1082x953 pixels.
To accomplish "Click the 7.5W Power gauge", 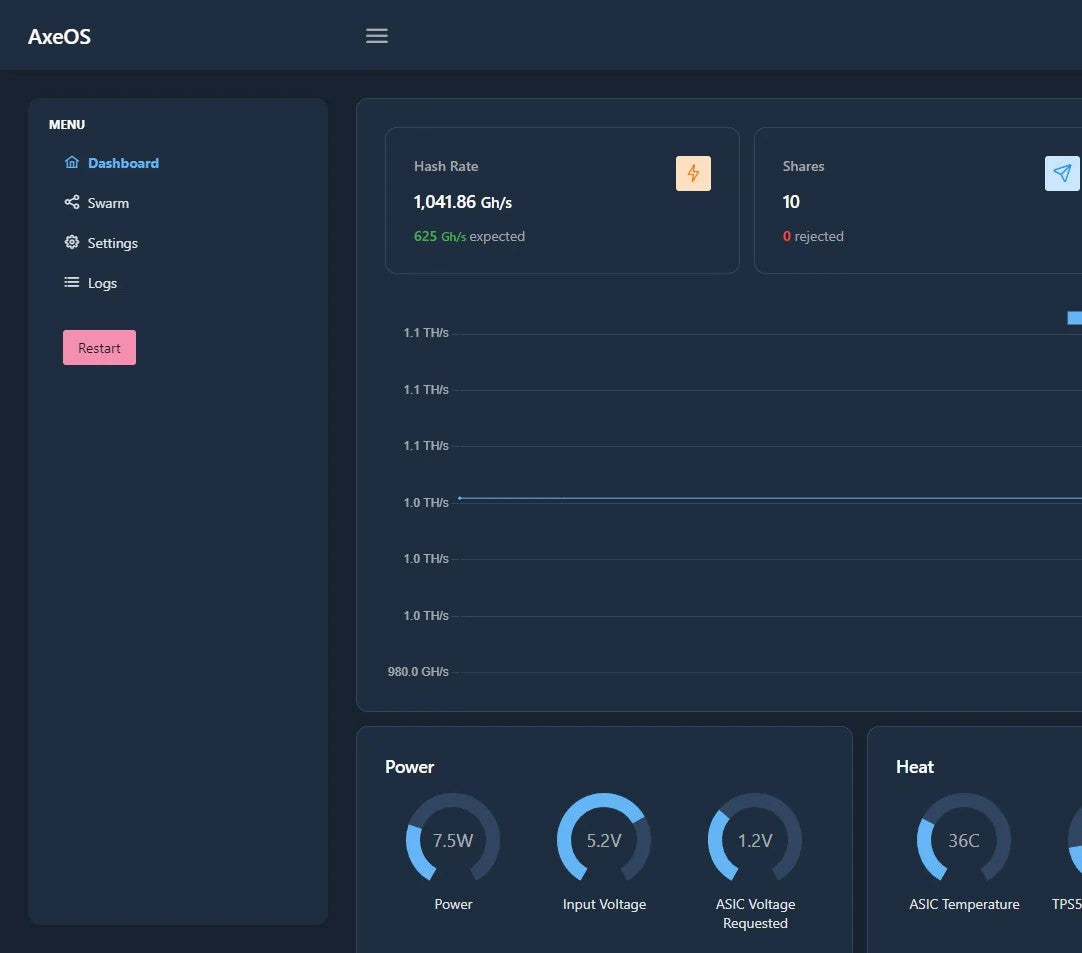I will (453, 840).
